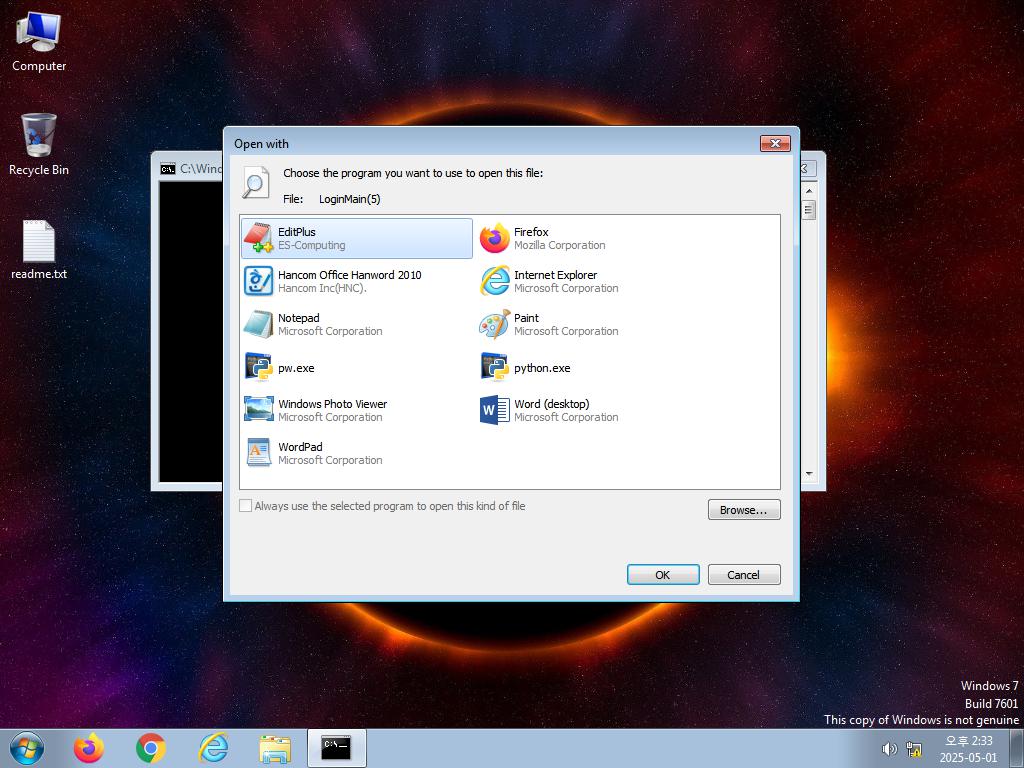Click the Browse... button
The width and height of the screenshot is (1024, 768).
(x=744, y=509)
